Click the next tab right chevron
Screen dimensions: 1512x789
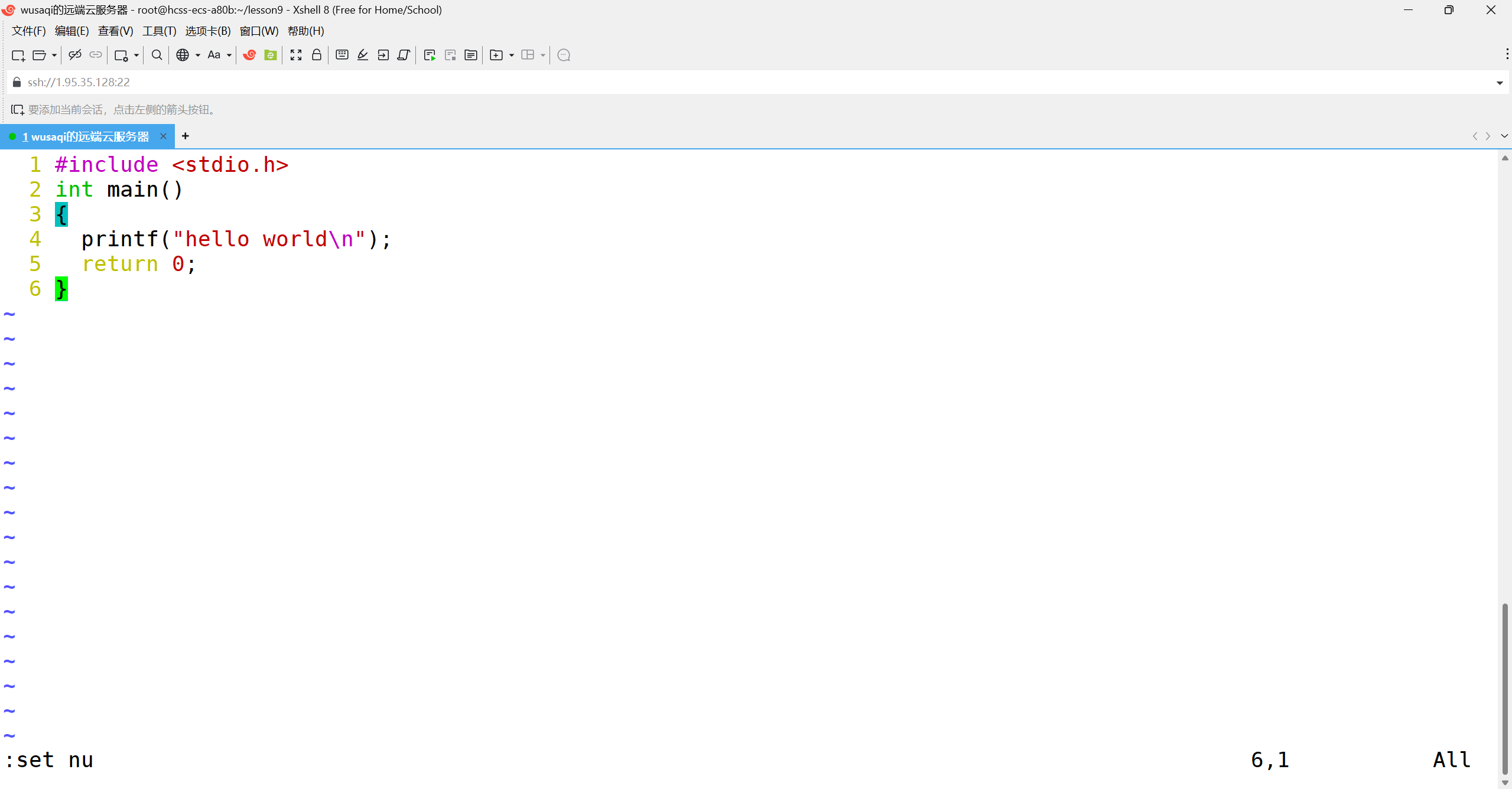(x=1488, y=136)
